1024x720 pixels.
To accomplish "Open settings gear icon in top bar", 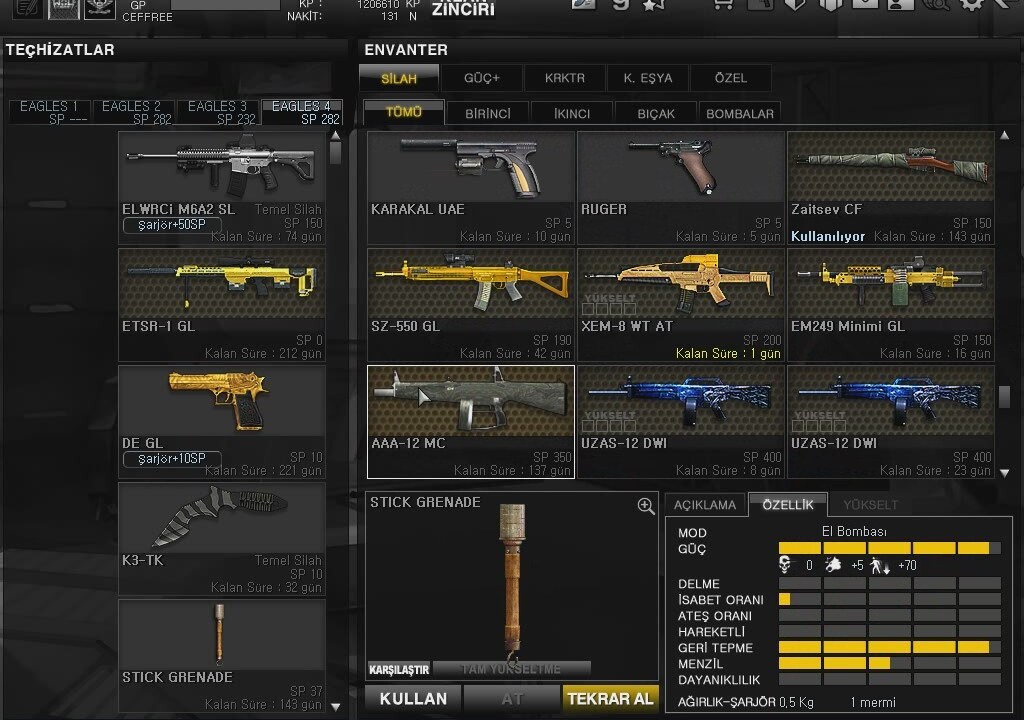I will [971, 5].
